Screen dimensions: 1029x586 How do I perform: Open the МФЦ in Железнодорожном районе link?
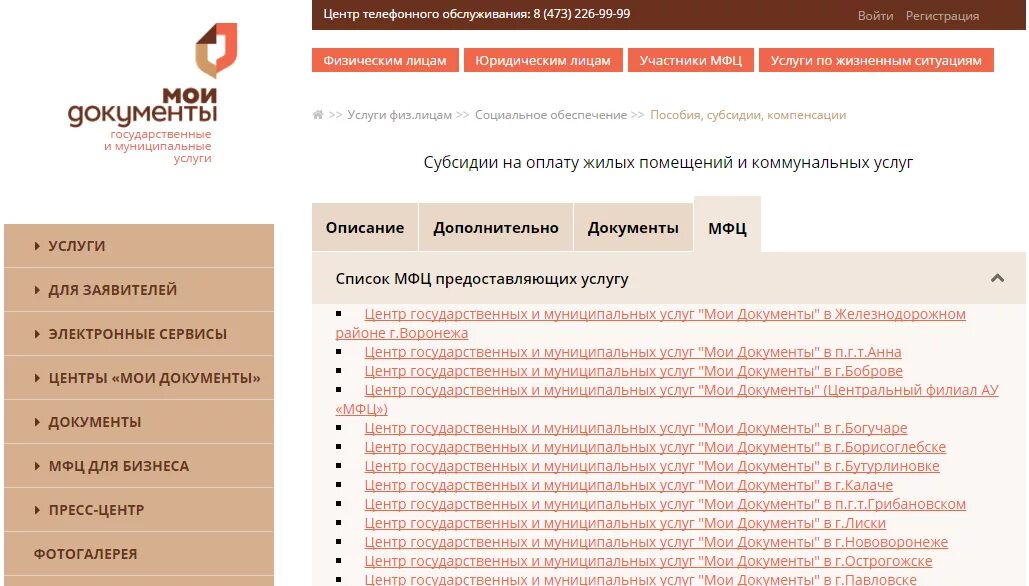(665, 314)
